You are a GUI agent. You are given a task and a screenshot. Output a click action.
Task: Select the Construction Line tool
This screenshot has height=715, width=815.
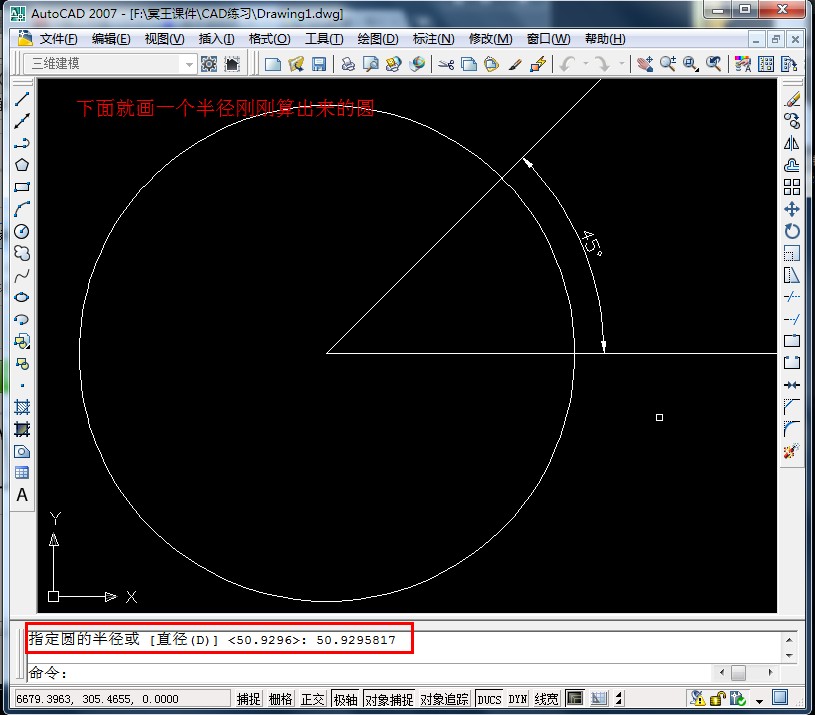pos(22,121)
